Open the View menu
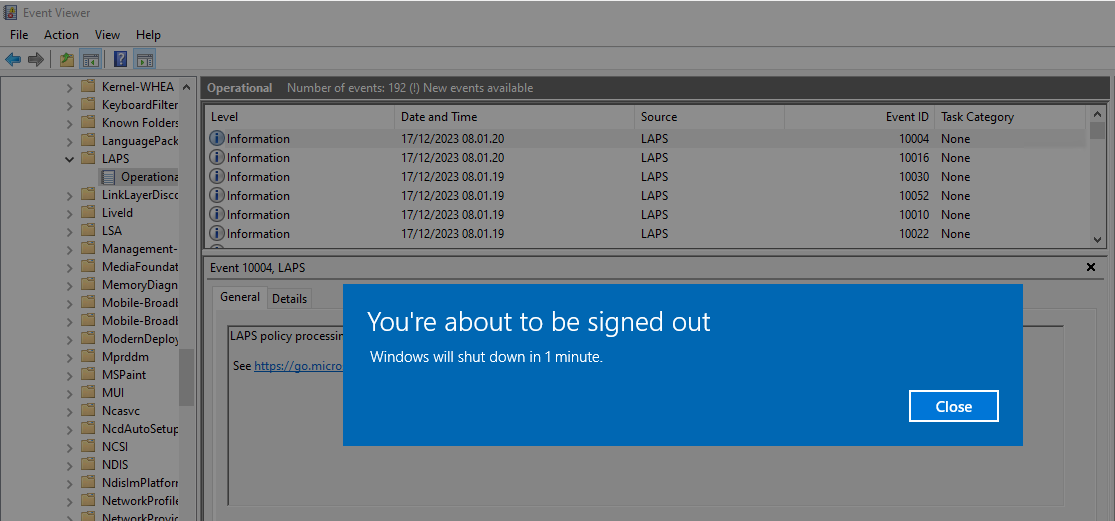 tap(107, 34)
